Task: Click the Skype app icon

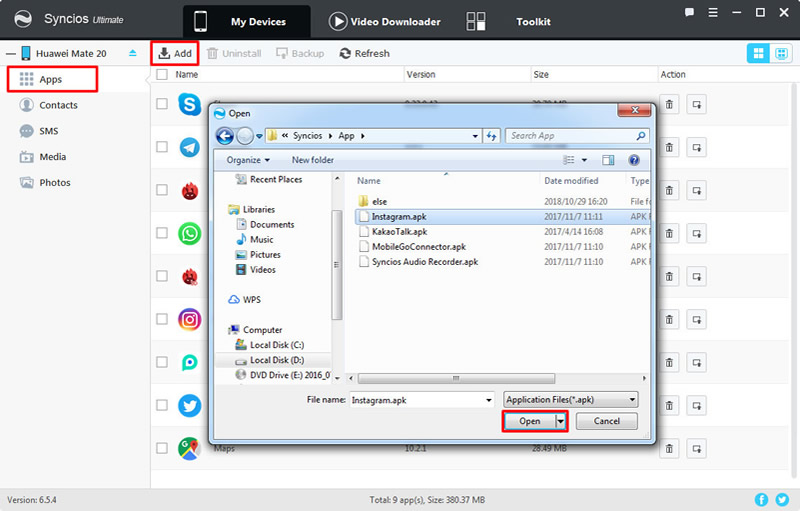Action: point(189,104)
